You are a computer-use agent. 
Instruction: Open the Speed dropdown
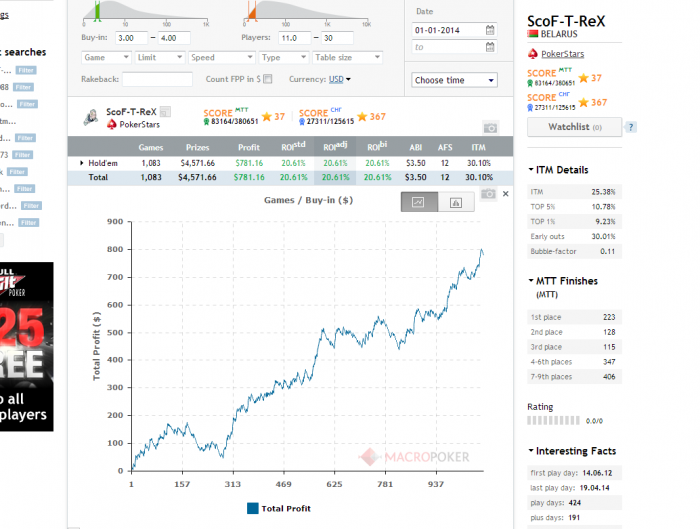(x=221, y=58)
